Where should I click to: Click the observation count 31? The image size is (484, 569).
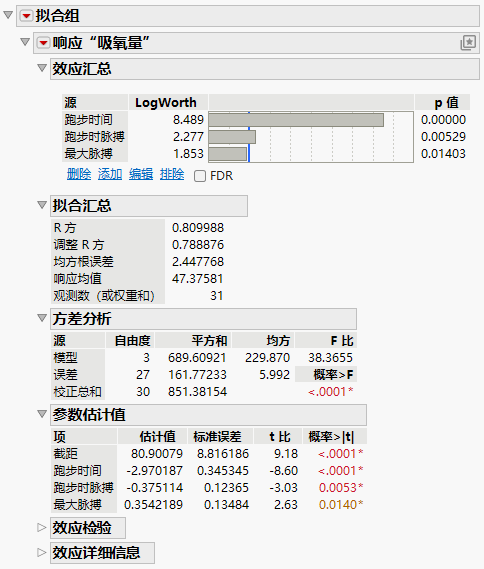[x=217, y=296]
